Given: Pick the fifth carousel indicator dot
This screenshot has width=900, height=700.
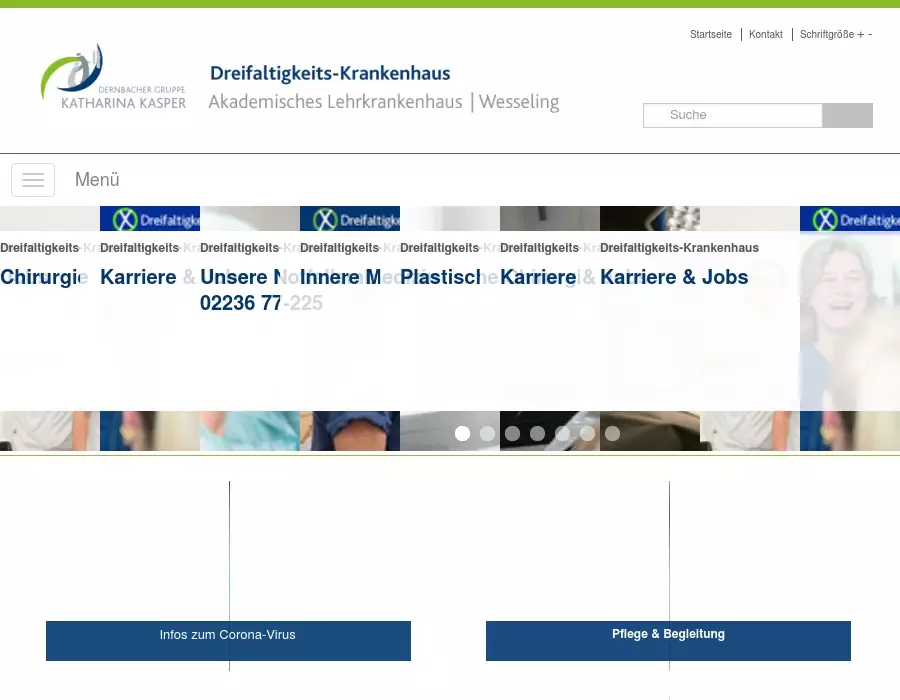Looking at the screenshot, I should click(562, 433).
